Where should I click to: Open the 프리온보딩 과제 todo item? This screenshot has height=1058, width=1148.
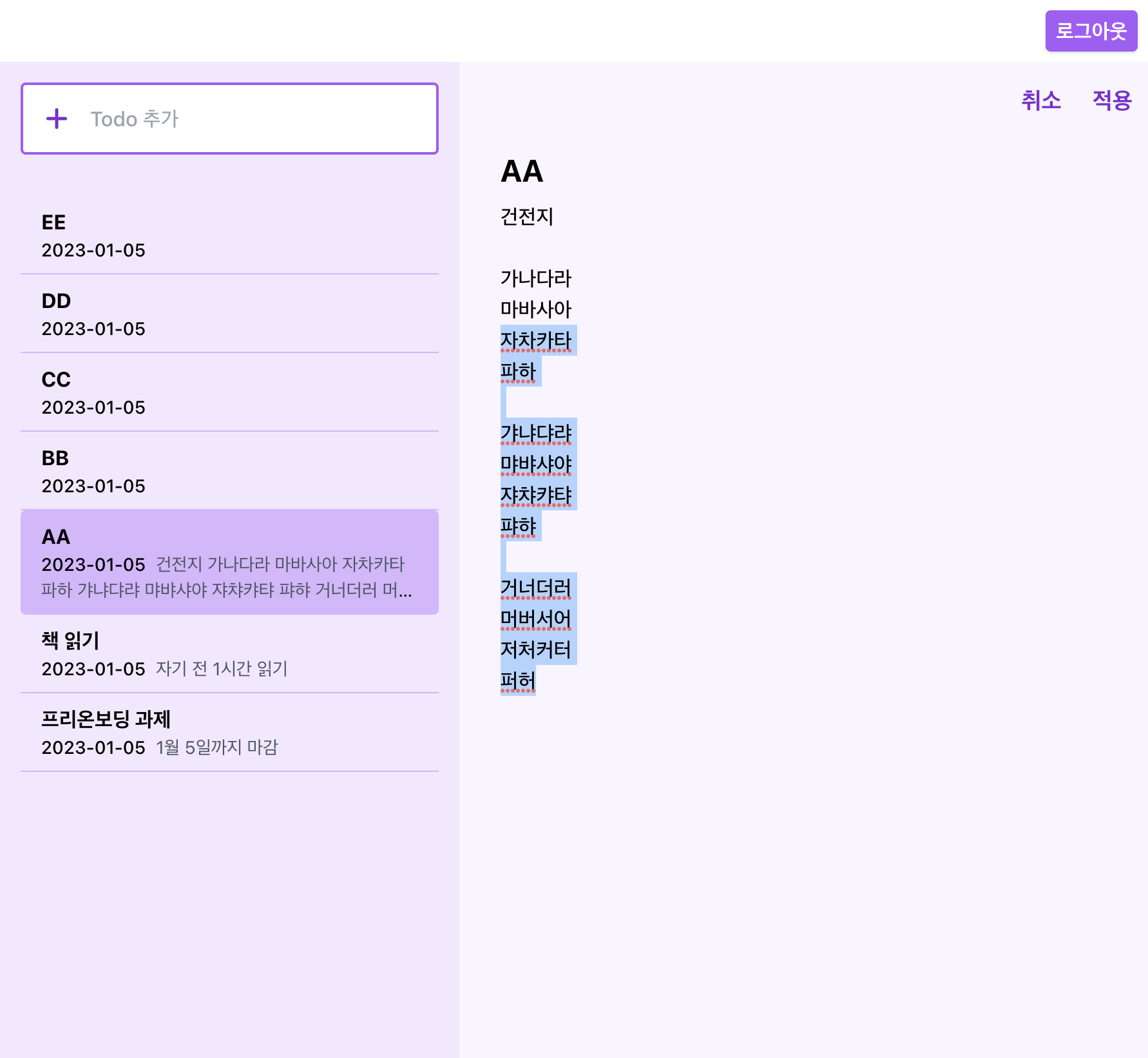pos(229,733)
